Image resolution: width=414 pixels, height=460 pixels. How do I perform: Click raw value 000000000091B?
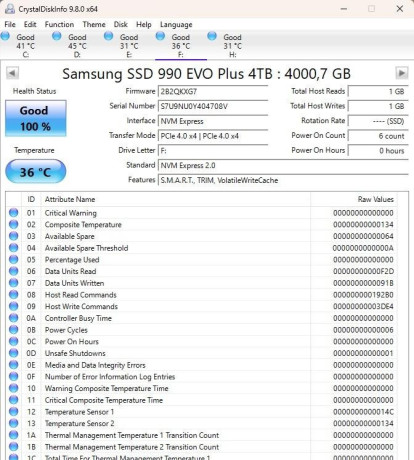(363, 283)
